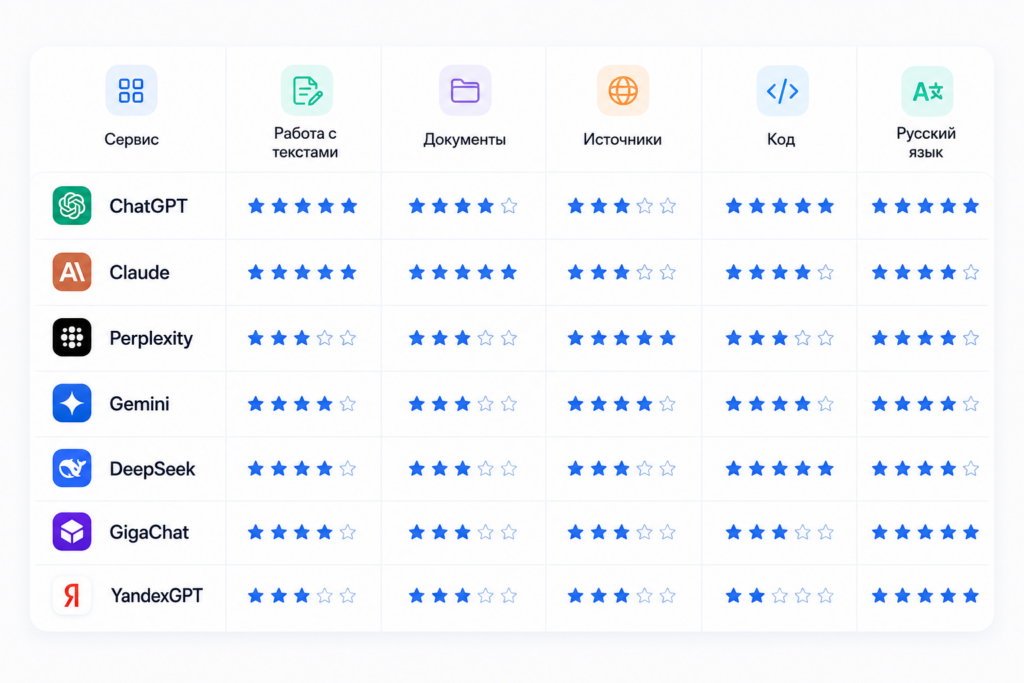Image resolution: width=1024 pixels, height=683 pixels.
Task: Click the Perplexity black logo icon
Action: pyautogui.click(x=72, y=338)
